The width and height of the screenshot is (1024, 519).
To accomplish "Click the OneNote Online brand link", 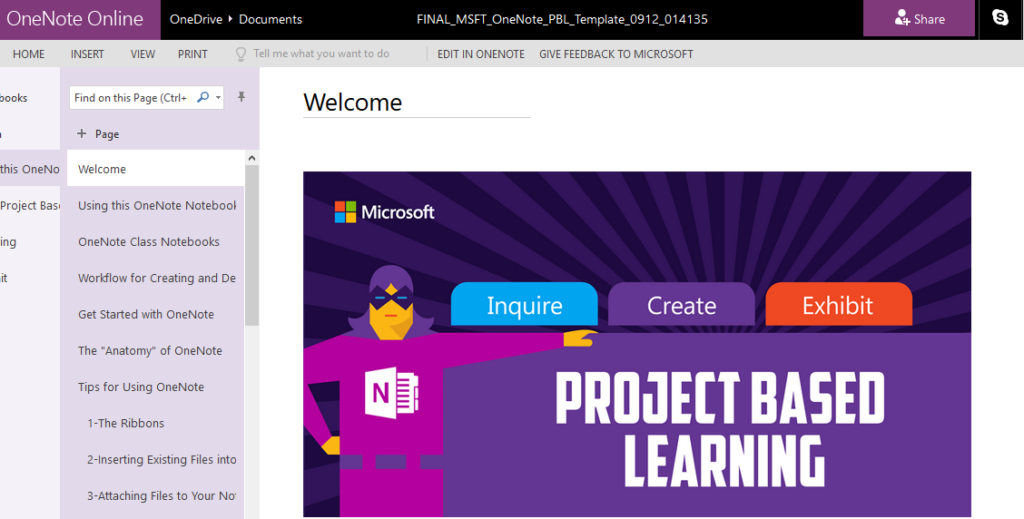I will coord(75,18).
